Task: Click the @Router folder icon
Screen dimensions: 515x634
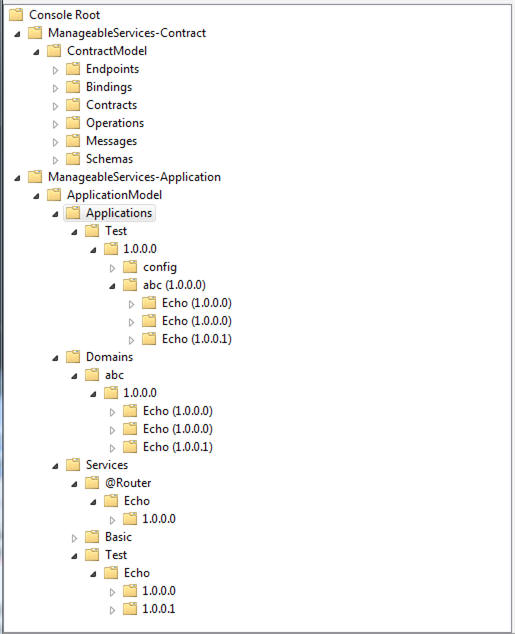Action: [x=92, y=483]
